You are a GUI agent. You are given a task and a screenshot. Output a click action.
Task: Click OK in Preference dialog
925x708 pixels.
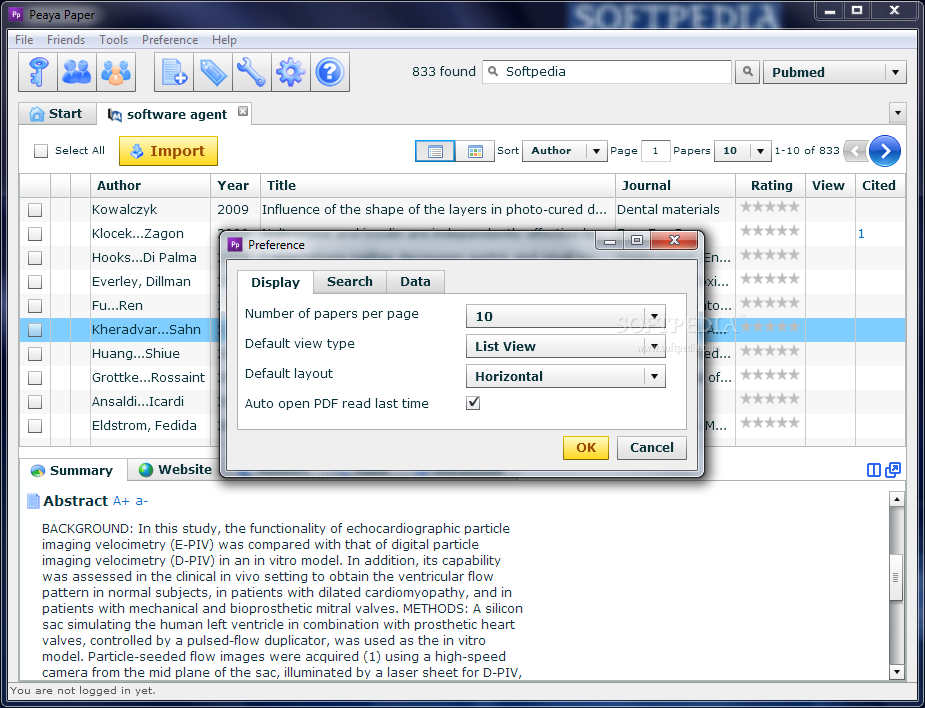[586, 447]
